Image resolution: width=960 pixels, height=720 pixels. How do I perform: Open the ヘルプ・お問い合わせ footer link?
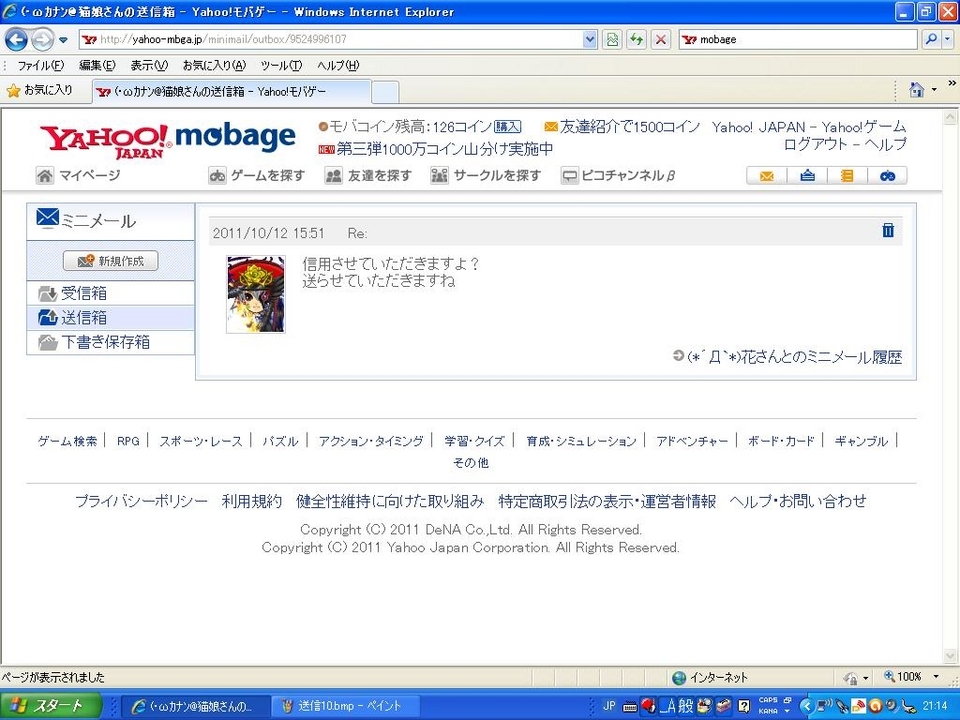pyautogui.click(x=798, y=501)
